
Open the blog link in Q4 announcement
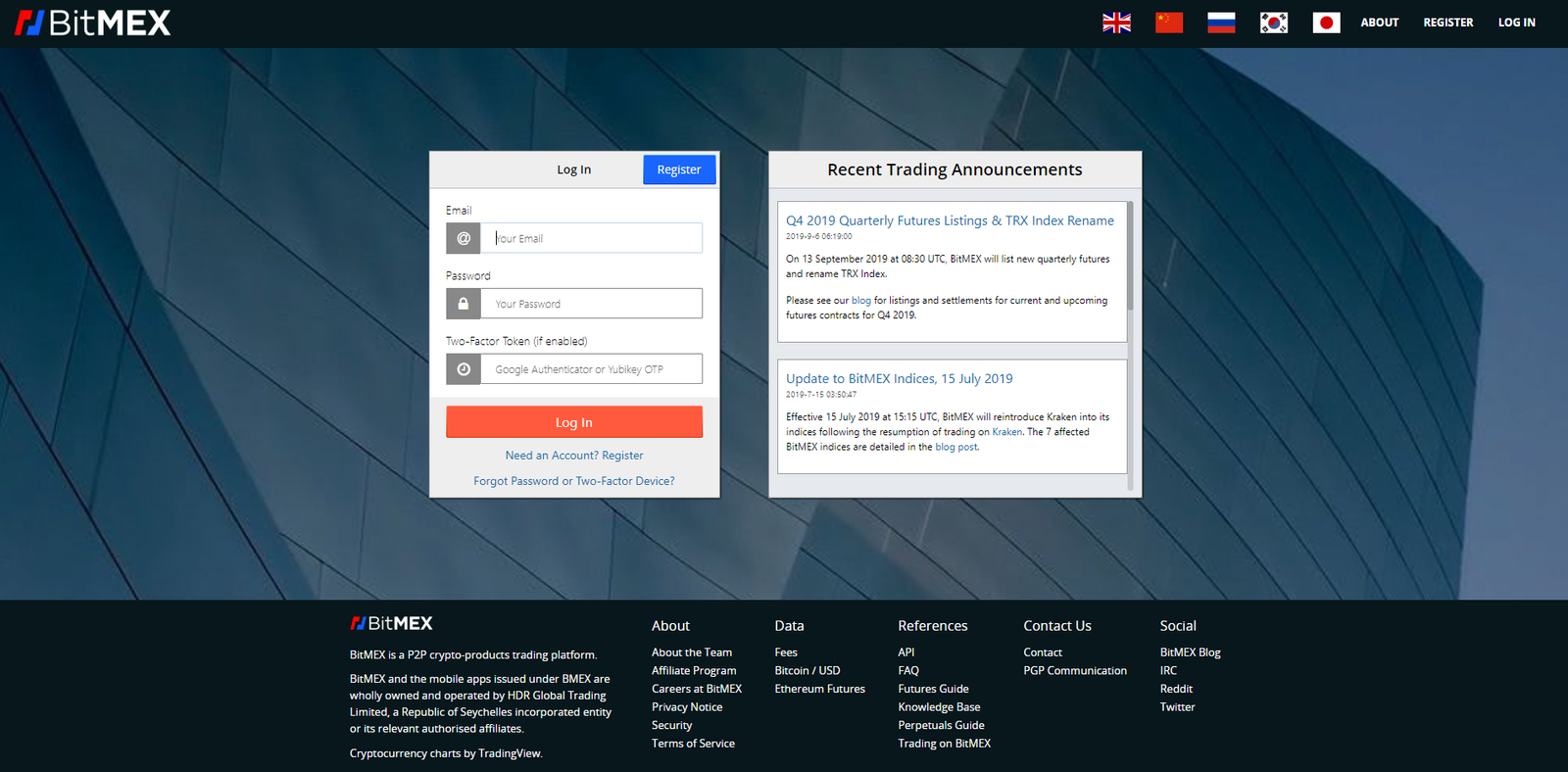tap(861, 301)
